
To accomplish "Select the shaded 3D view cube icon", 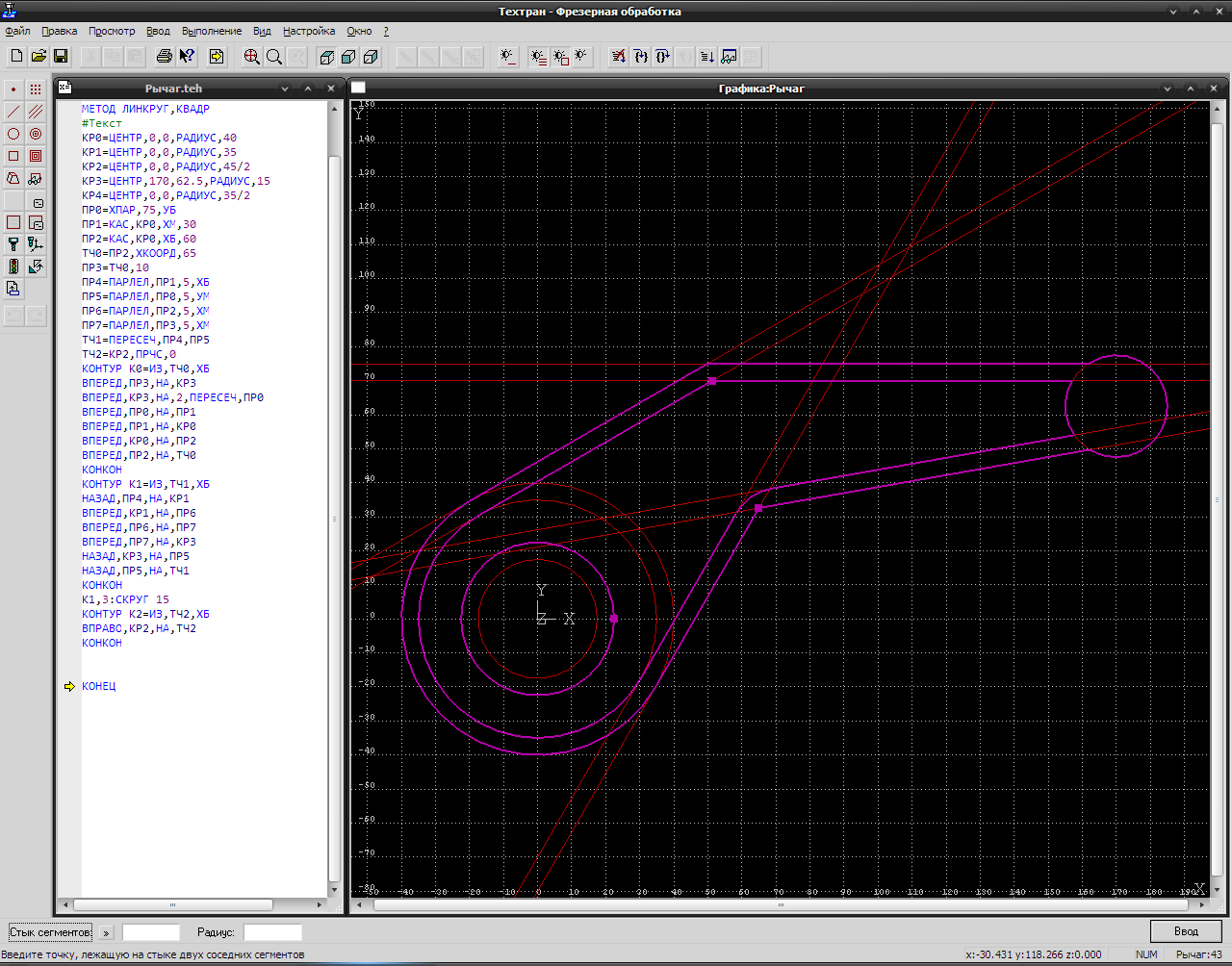I will coord(349,57).
